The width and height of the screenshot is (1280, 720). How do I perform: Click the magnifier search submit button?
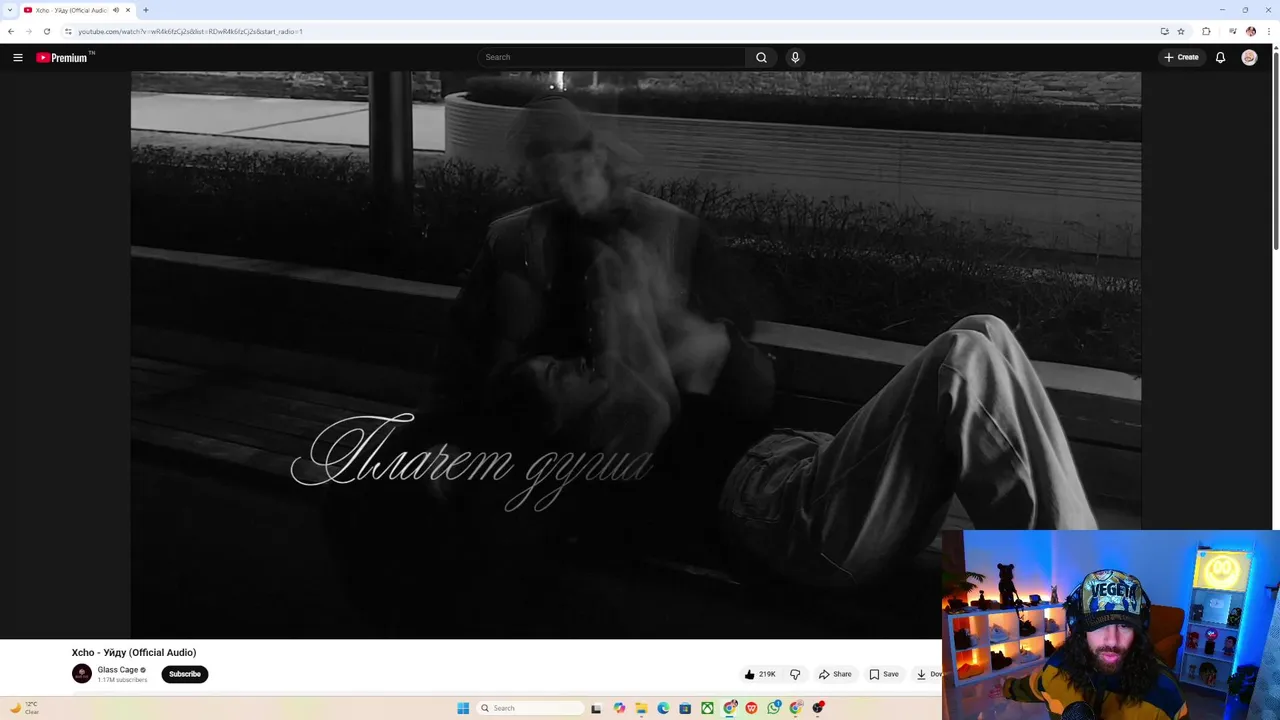[x=761, y=57]
